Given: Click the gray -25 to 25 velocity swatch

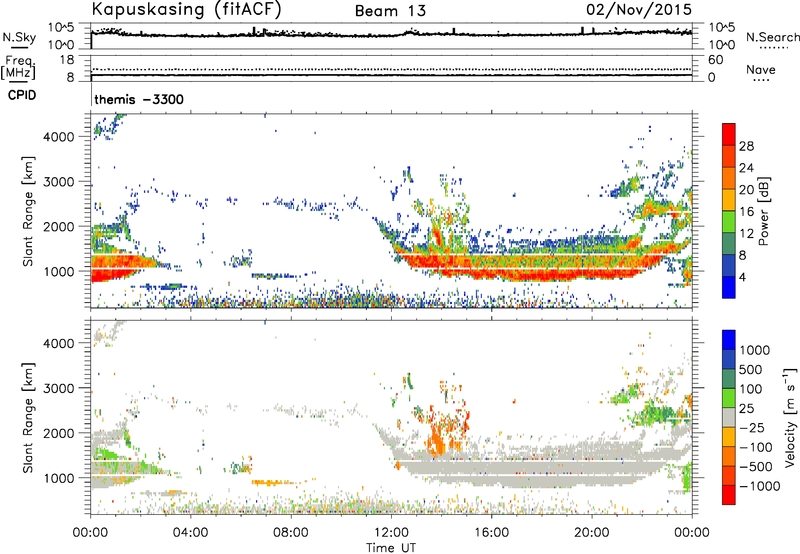Looking at the screenshot, I should tap(729, 417).
